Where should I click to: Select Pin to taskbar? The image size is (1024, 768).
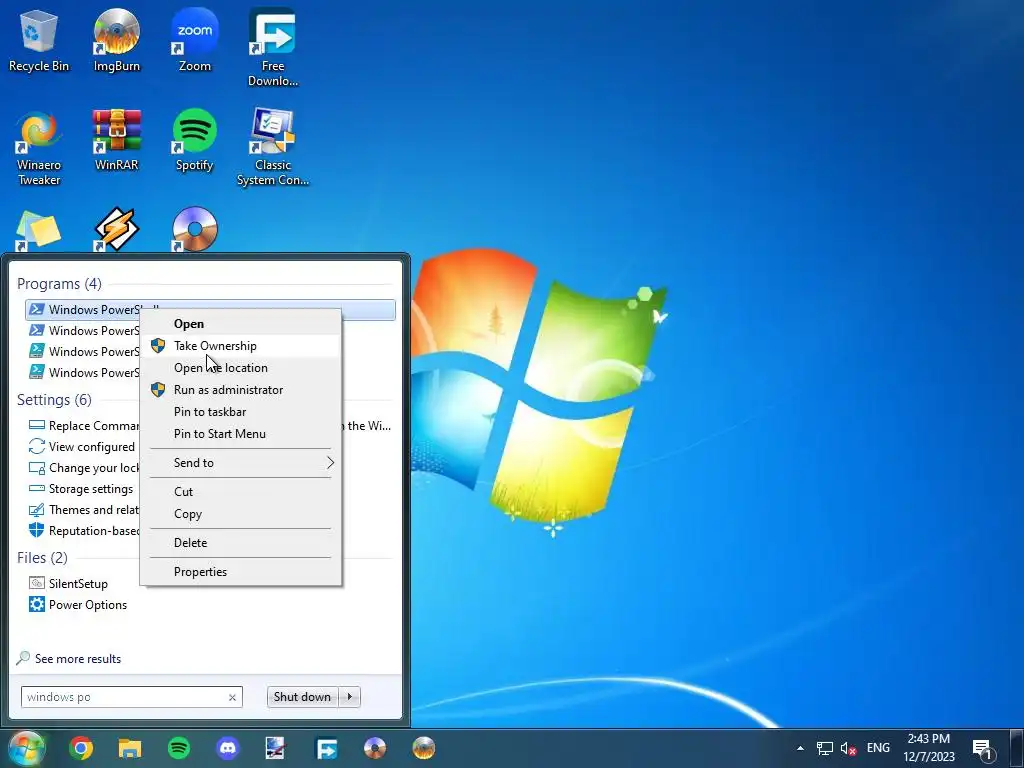point(240,412)
